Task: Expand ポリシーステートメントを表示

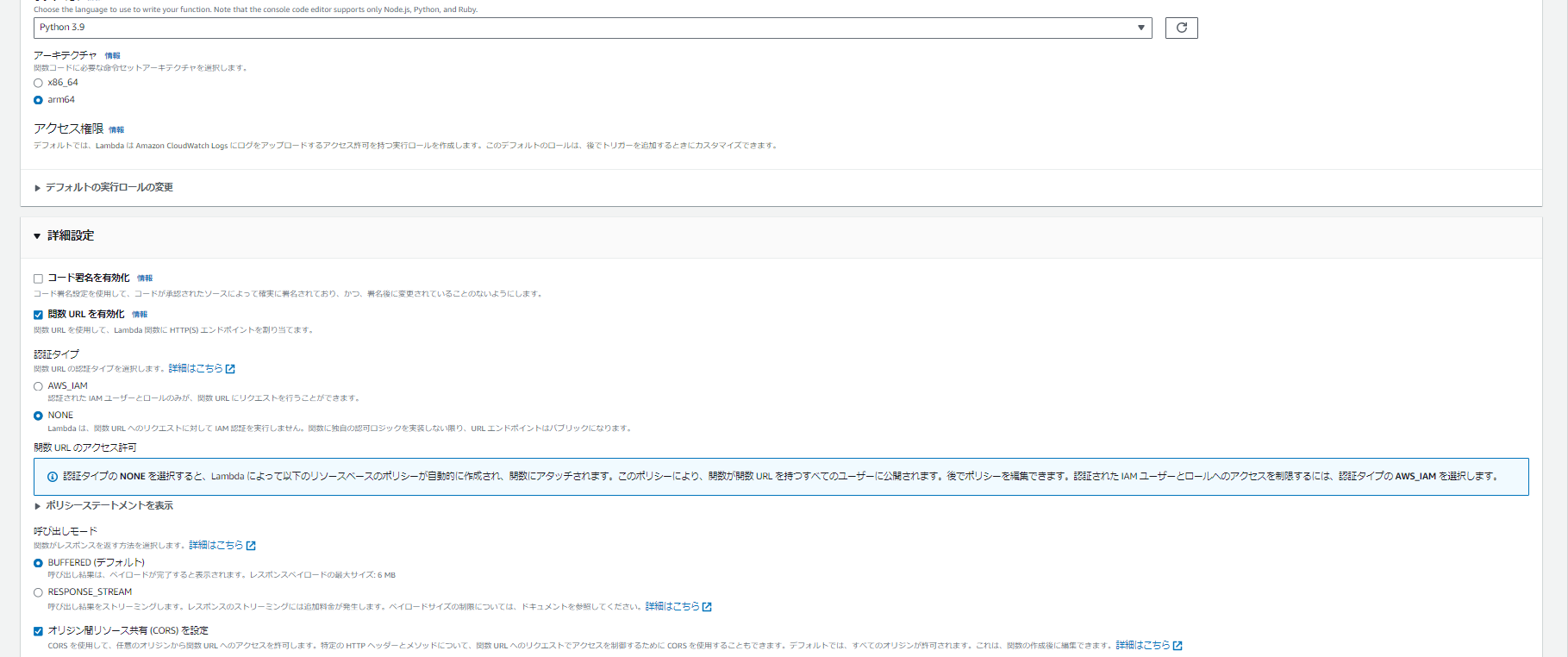Action: [x=103, y=505]
